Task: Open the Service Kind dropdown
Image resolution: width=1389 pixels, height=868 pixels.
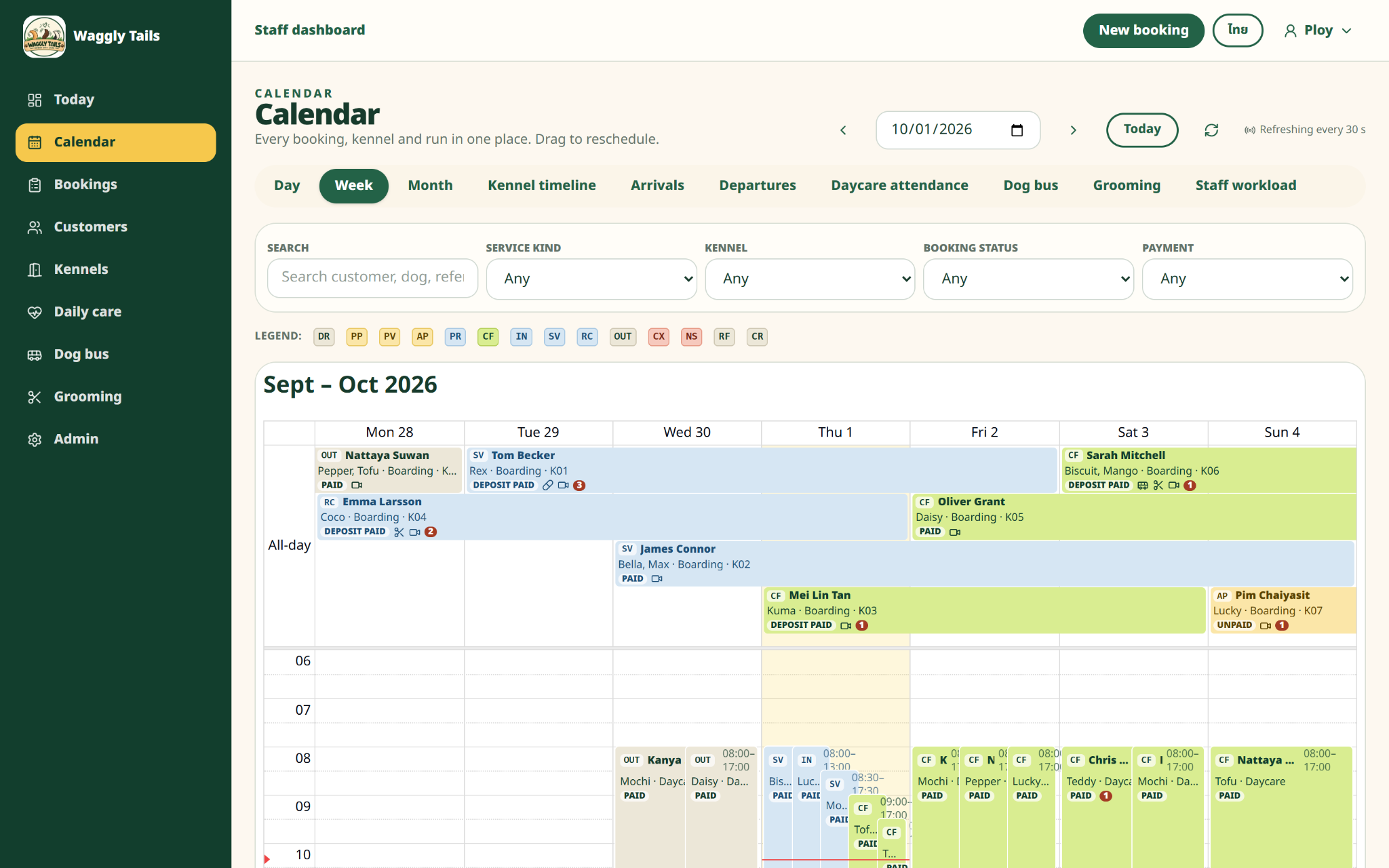Action: click(591, 279)
